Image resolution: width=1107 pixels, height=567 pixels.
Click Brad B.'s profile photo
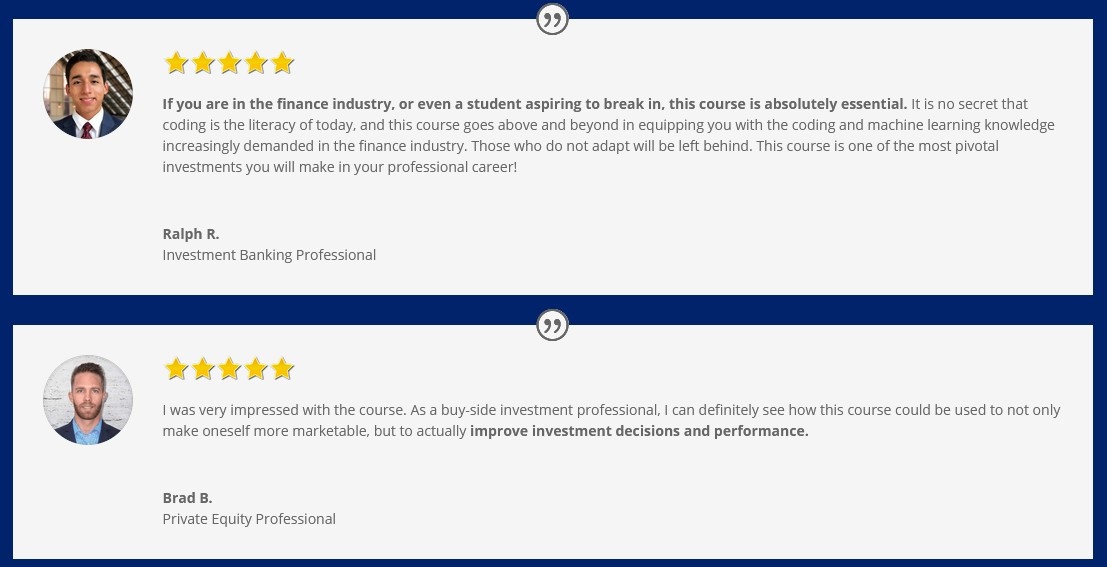click(88, 400)
